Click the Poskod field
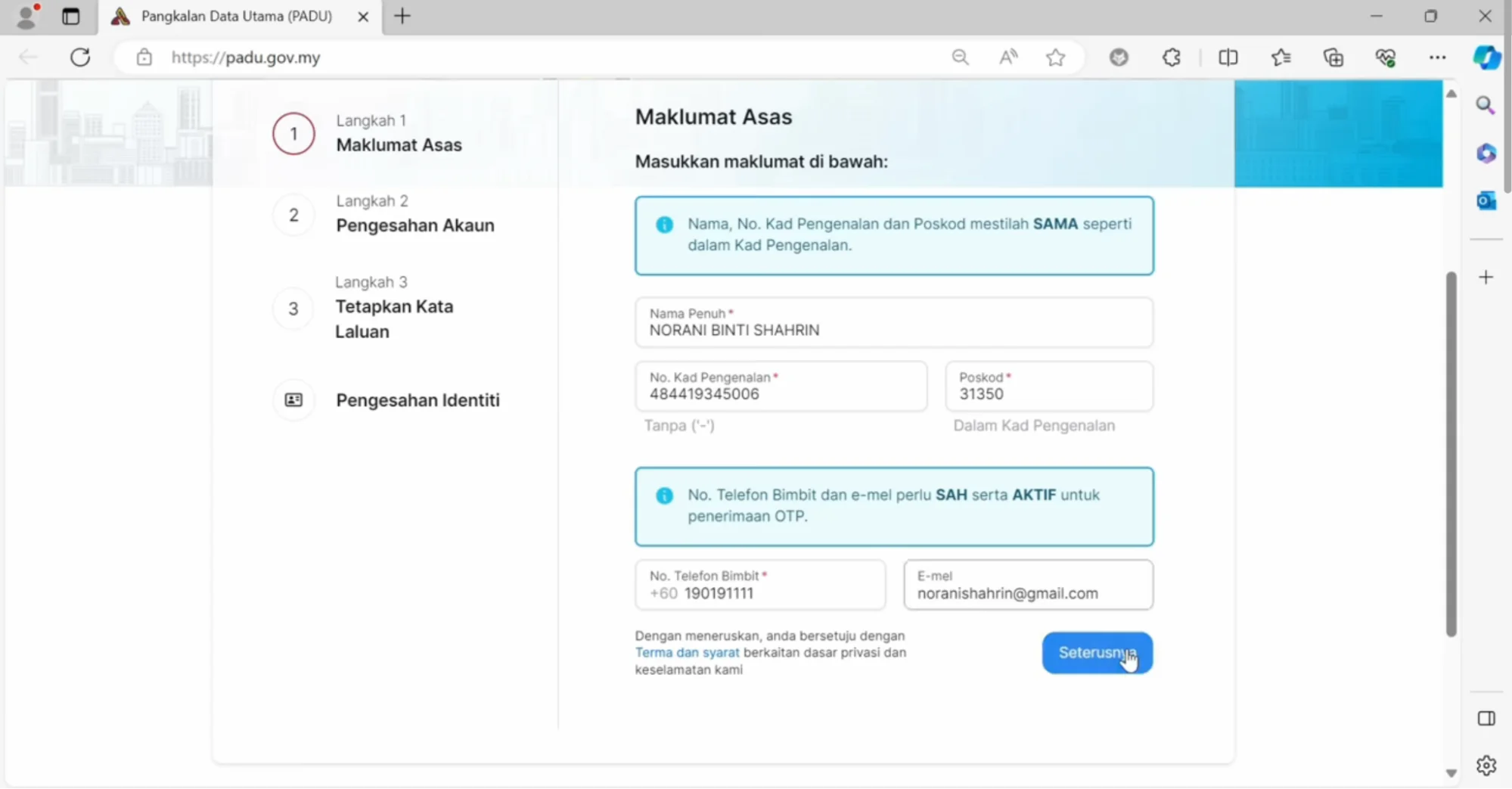Screen dimensions: 1512x789 (1049, 387)
